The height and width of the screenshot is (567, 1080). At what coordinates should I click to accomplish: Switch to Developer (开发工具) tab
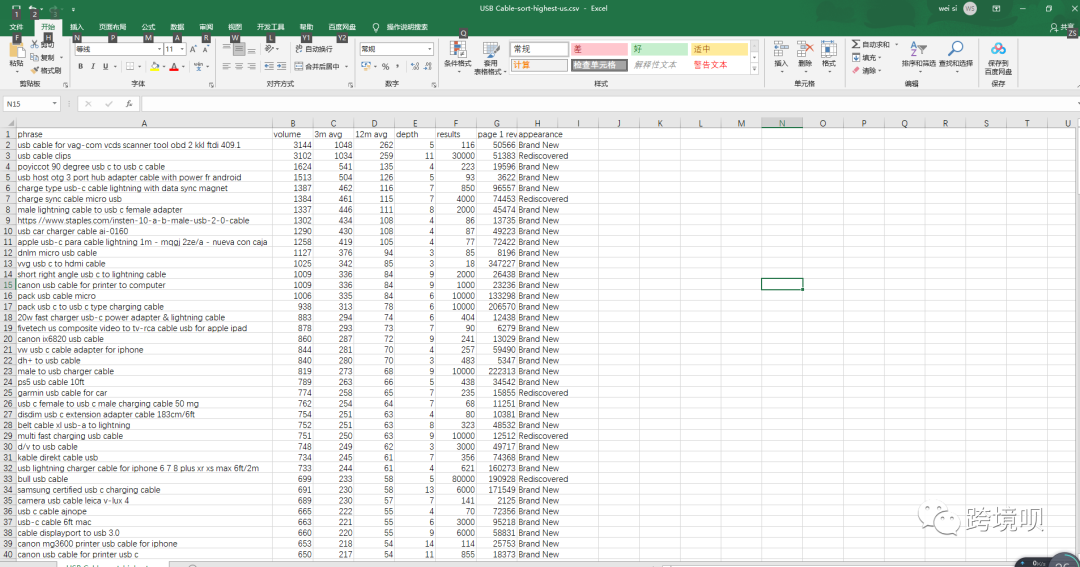pyautogui.click(x=270, y=27)
